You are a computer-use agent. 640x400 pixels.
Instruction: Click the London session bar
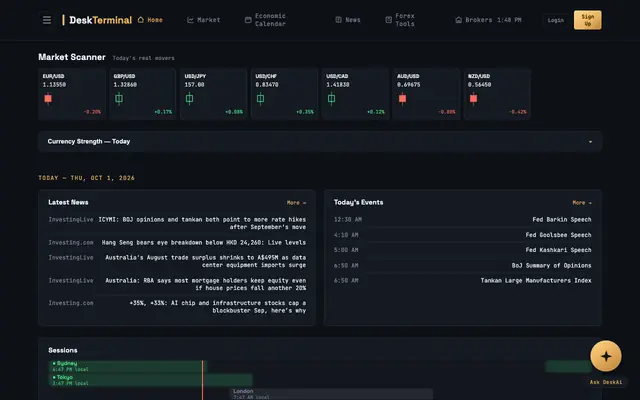pos(331,394)
